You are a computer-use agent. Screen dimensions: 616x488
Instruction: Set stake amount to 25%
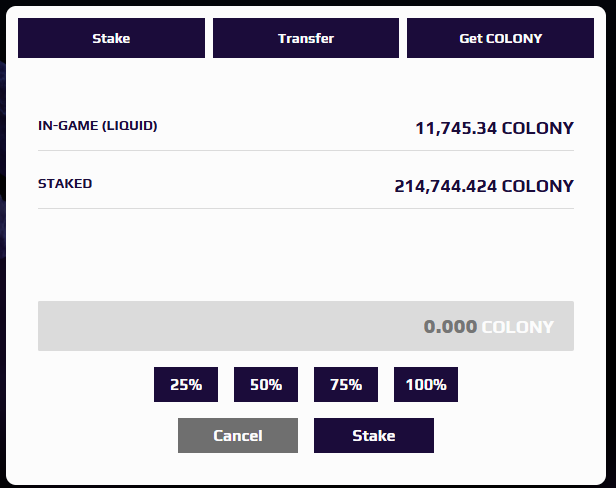pyautogui.click(x=186, y=384)
